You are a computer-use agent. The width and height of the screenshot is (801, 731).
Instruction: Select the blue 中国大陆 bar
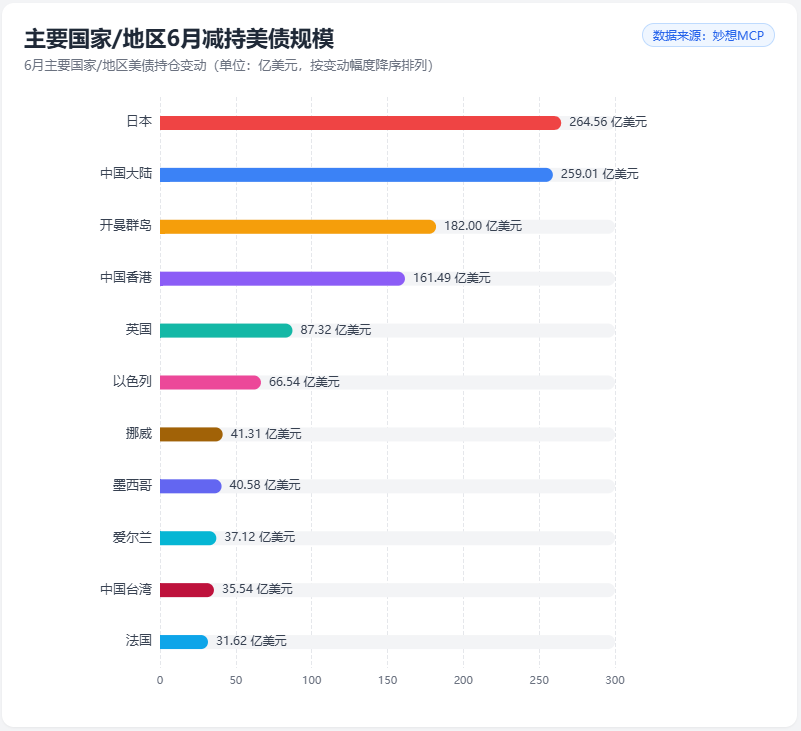356,175
